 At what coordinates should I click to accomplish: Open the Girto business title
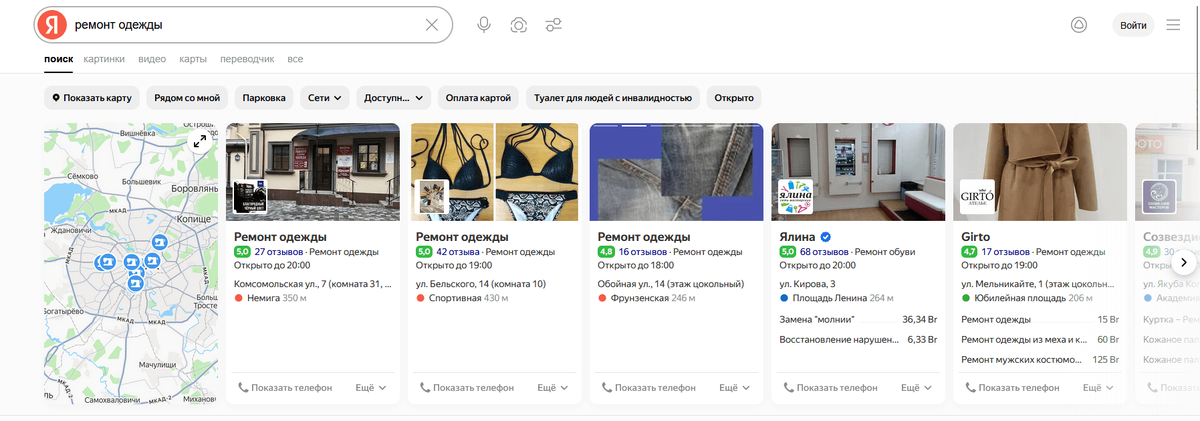pos(975,237)
